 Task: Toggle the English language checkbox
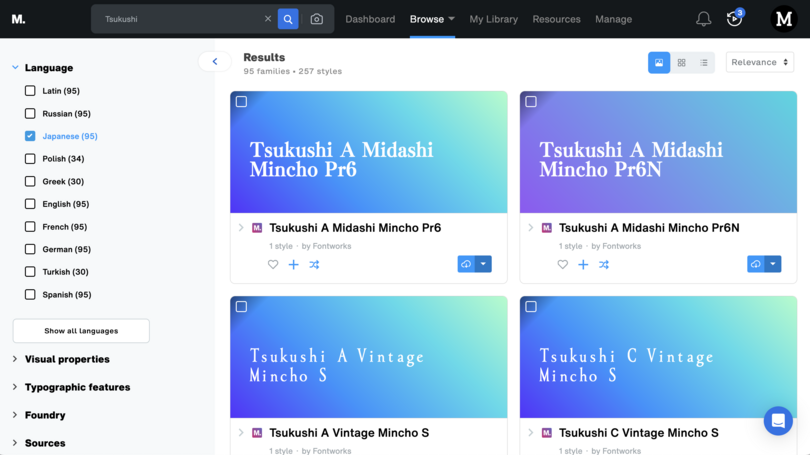coord(30,204)
